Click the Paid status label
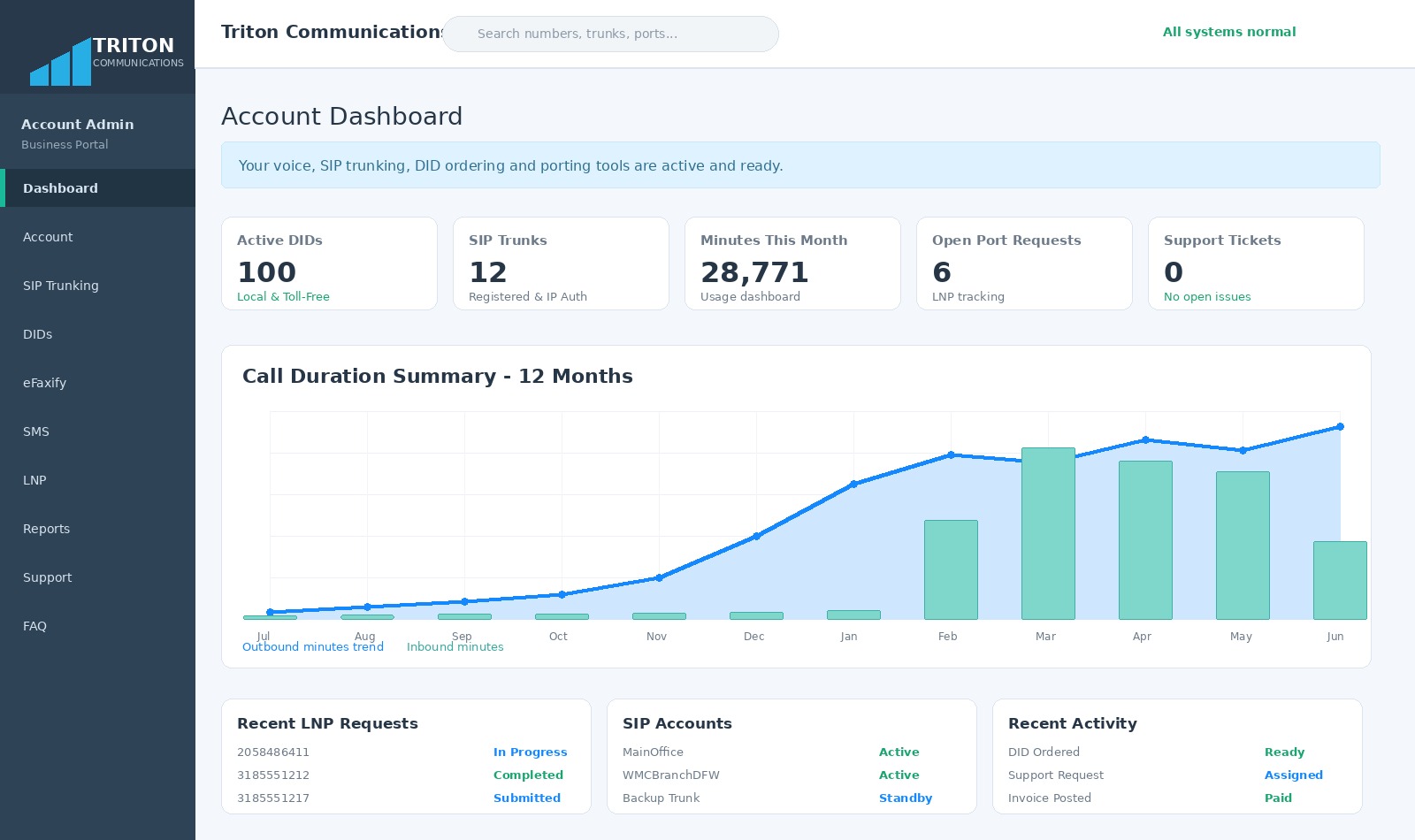Image resolution: width=1415 pixels, height=840 pixels. click(x=1278, y=798)
